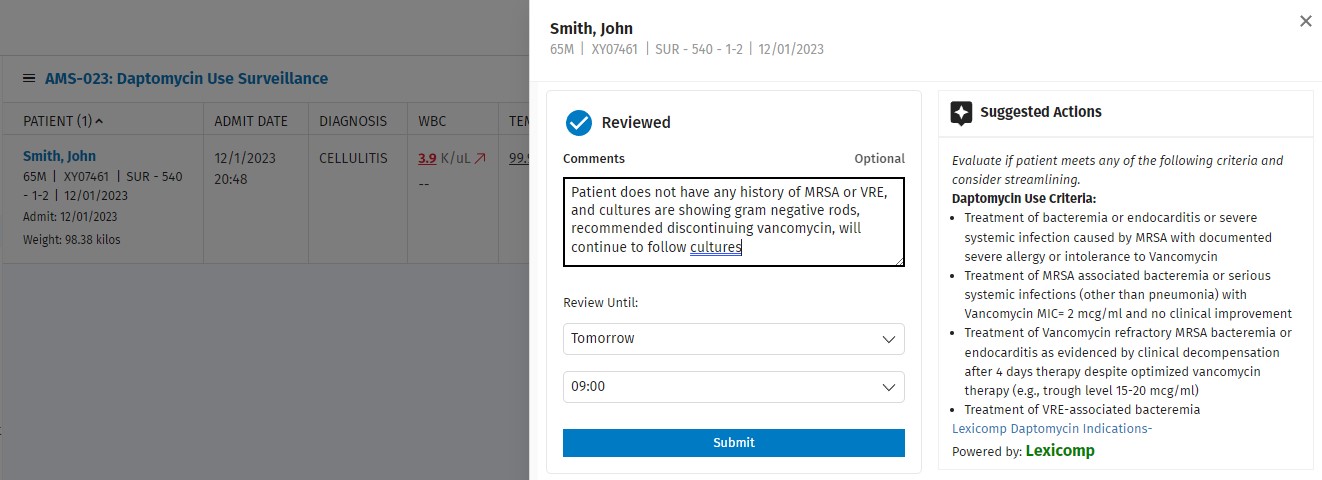Click the Submit button
Viewport: 1322px width, 480px height.
click(733, 443)
